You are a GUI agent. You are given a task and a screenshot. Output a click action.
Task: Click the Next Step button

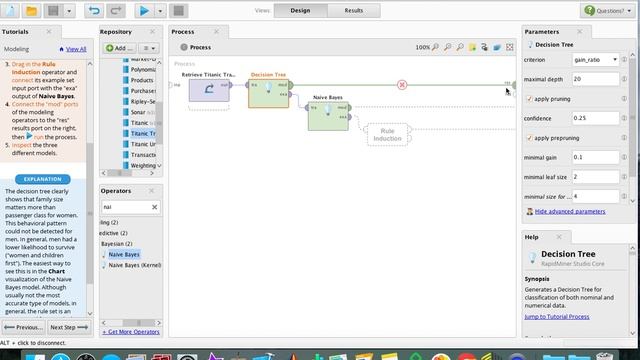click(69, 327)
